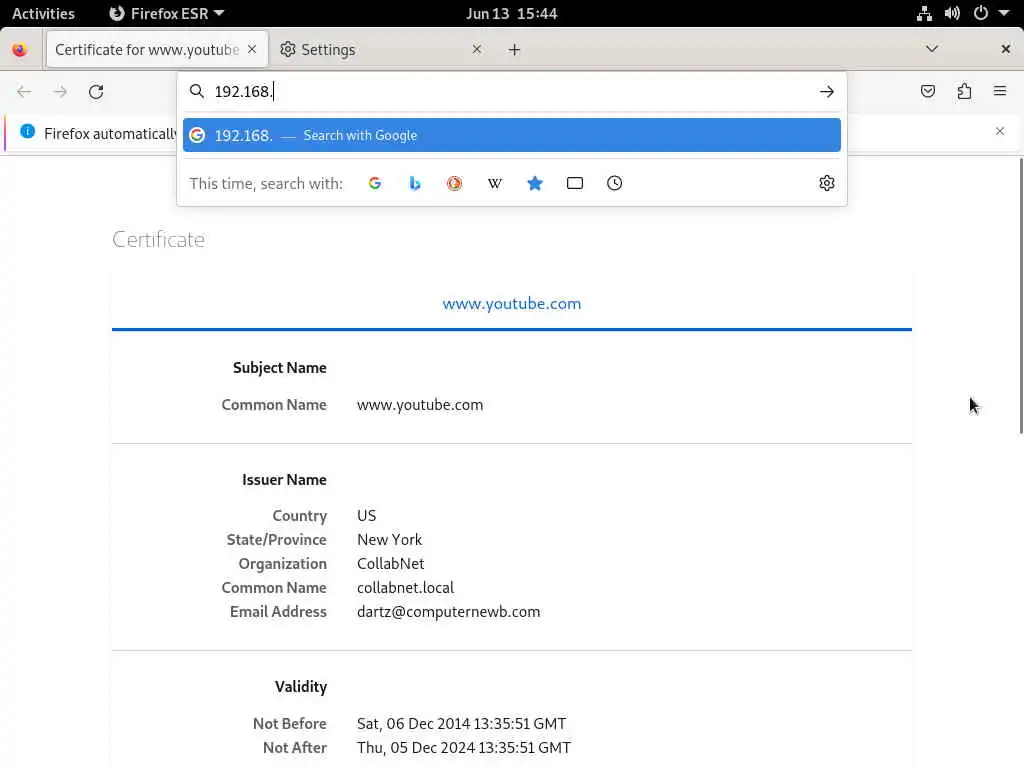Select the www.youtube.com certificate tab link
This screenshot has width=1024, height=768.
pos(511,304)
